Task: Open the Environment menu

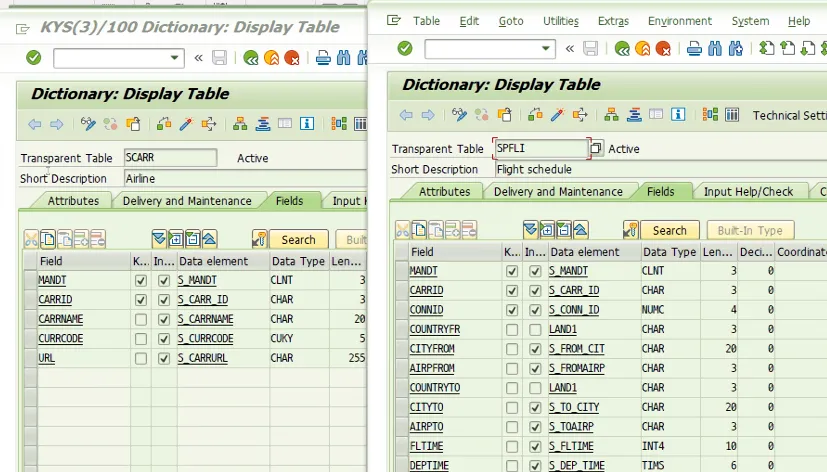Action: [680, 21]
